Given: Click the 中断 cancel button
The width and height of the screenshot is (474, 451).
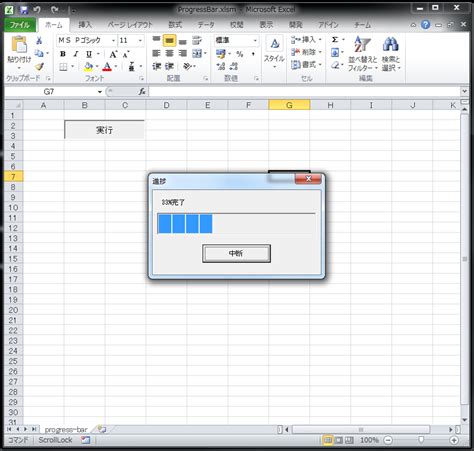Looking at the screenshot, I should click(x=236, y=253).
